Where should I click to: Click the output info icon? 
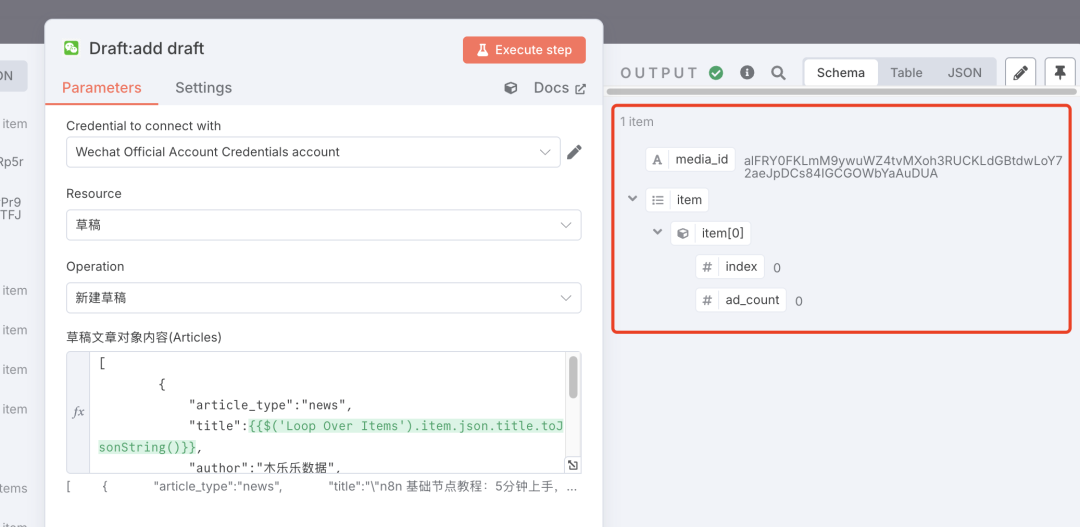coord(747,73)
